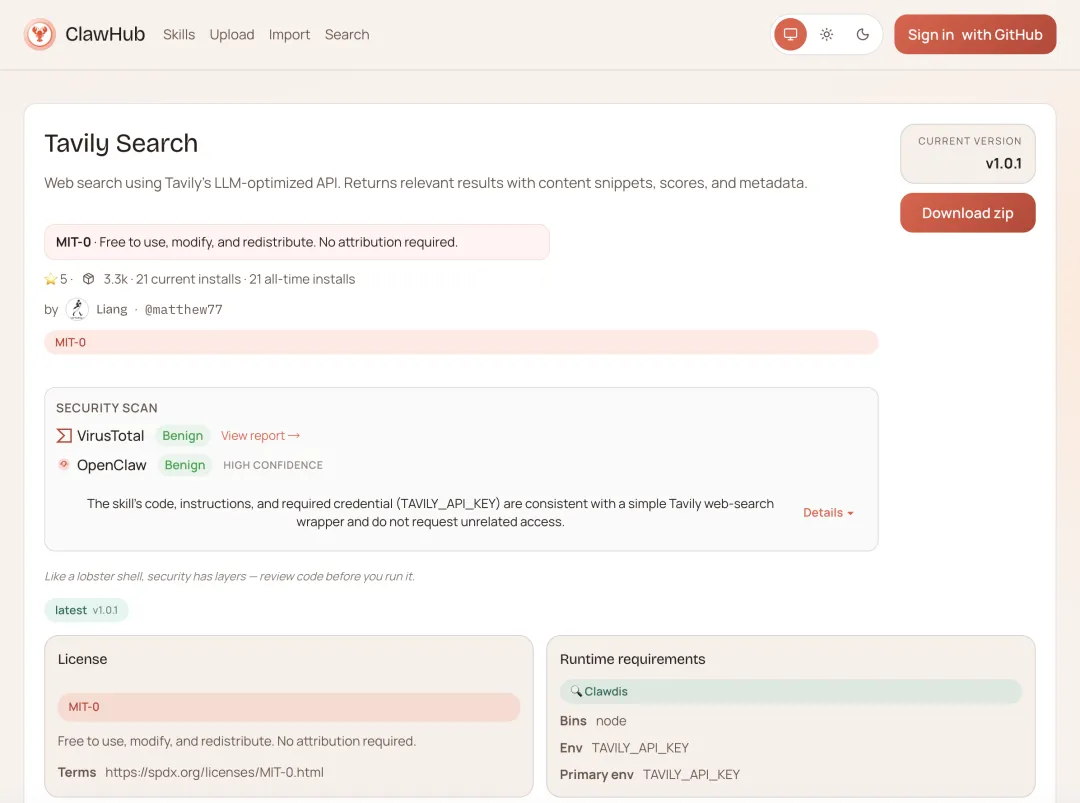The image size is (1080, 803).
Task: Click the lobster shell security tip text
Action: click(229, 576)
